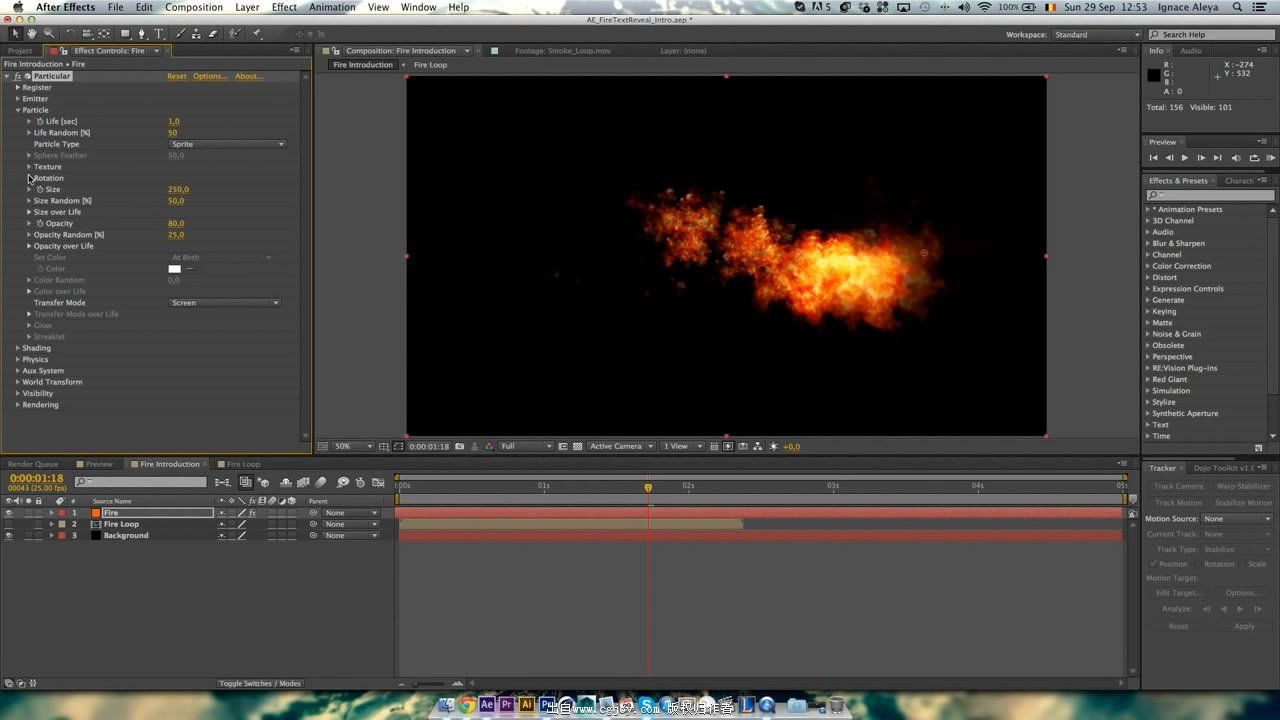Toggle the Size property stopwatch
The height and width of the screenshot is (720, 1280).
(x=40, y=189)
